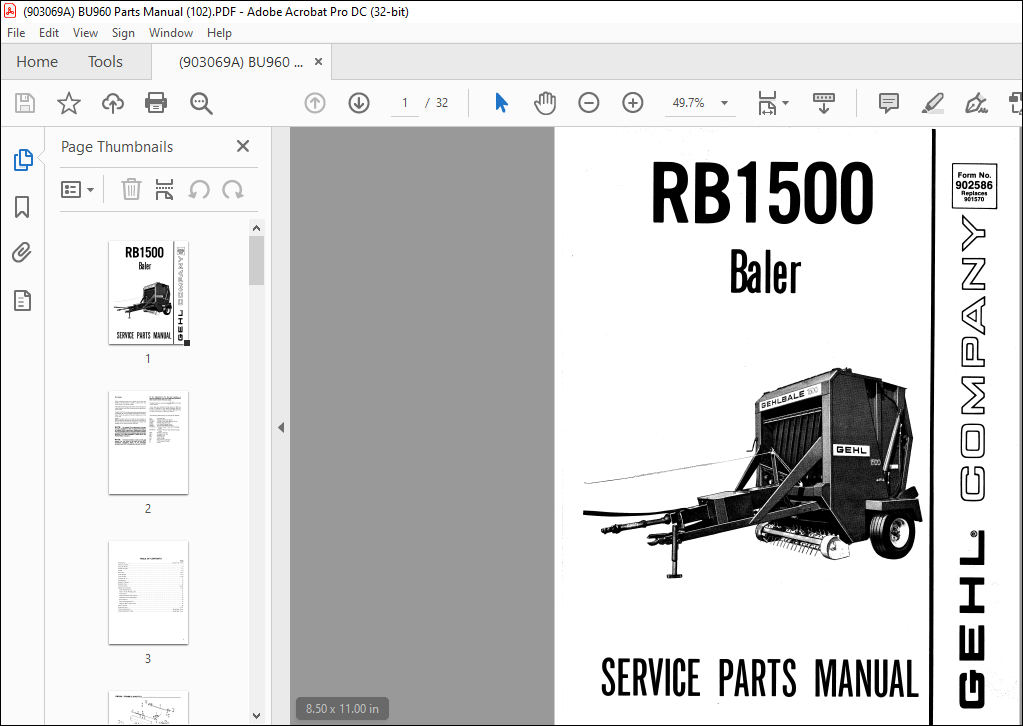Image resolution: width=1023 pixels, height=726 pixels.
Task: Open the Attachments paperclip panel
Action: point(22,252)
